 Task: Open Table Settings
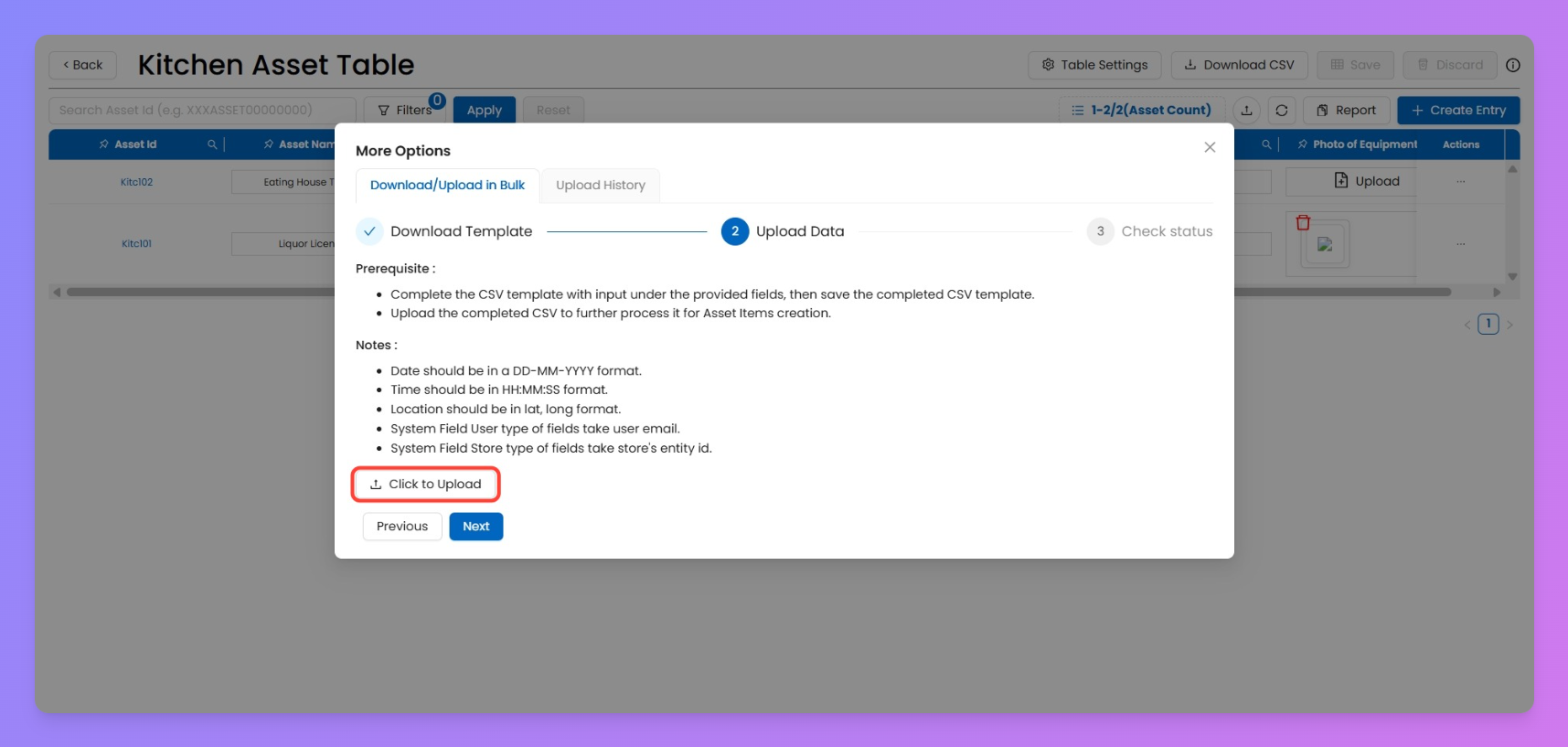1094,65
